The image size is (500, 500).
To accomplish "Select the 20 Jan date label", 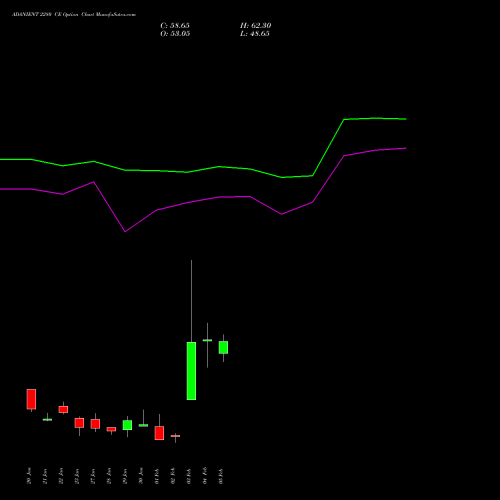I will [29, 476].
